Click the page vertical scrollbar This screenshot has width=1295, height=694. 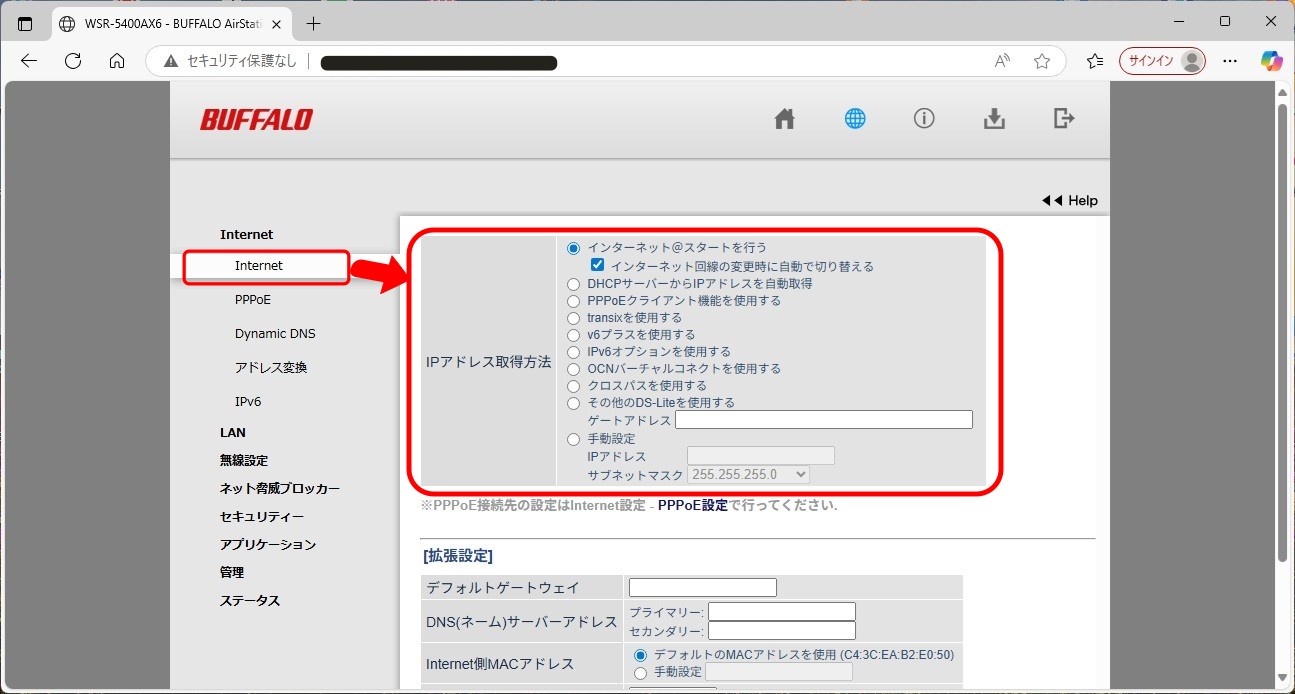coord(1284,330)
